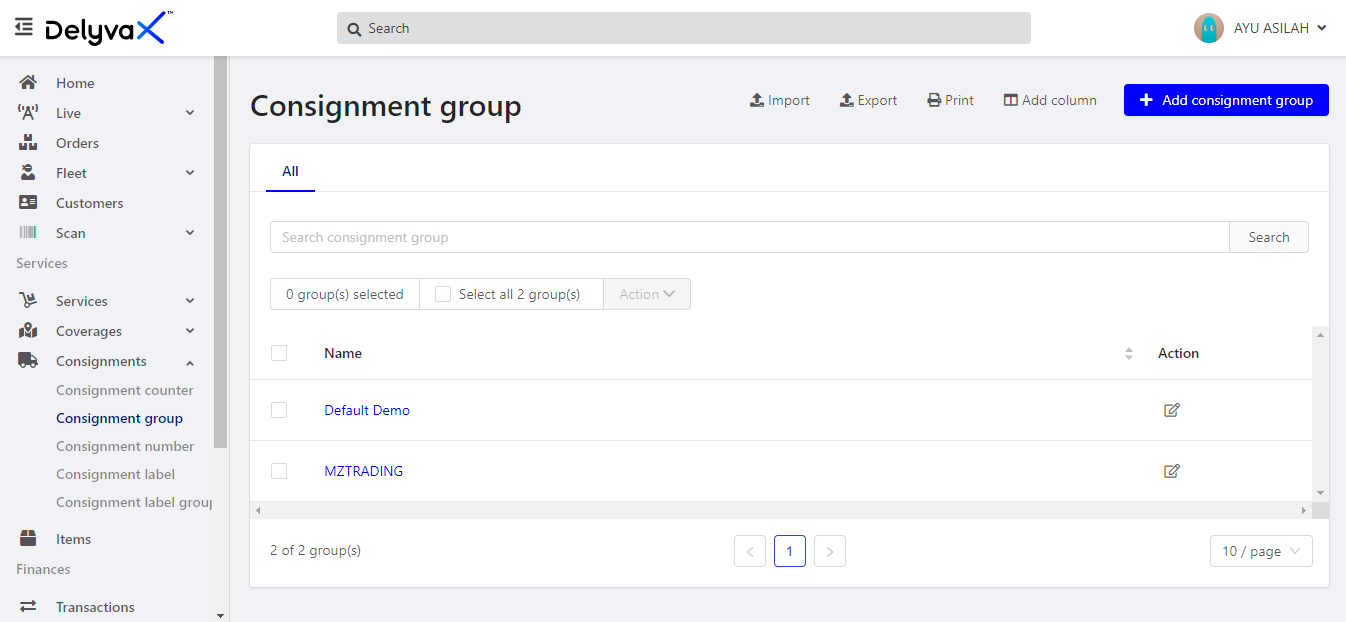This screenshot has height=622, width=1346.
Task: Click the 0 group(s) selected label
Action: 345,294
